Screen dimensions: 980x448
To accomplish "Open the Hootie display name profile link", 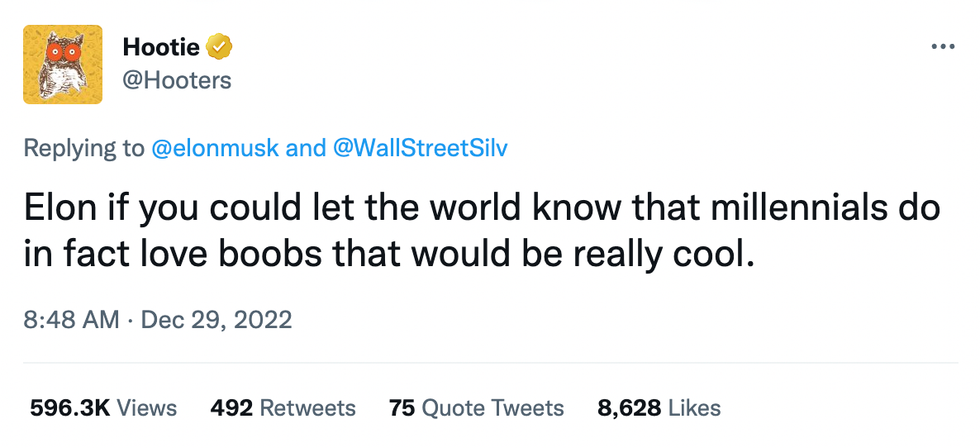I will 160,46.
